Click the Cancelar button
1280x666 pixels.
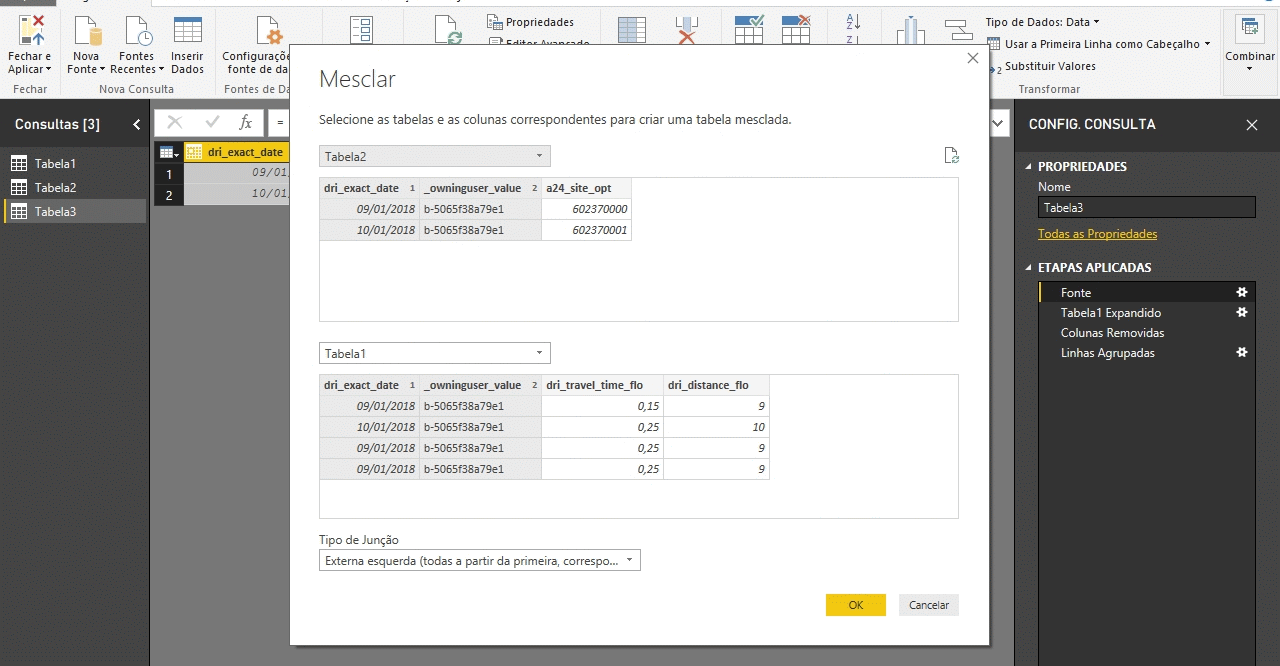(x=929, y=605)
